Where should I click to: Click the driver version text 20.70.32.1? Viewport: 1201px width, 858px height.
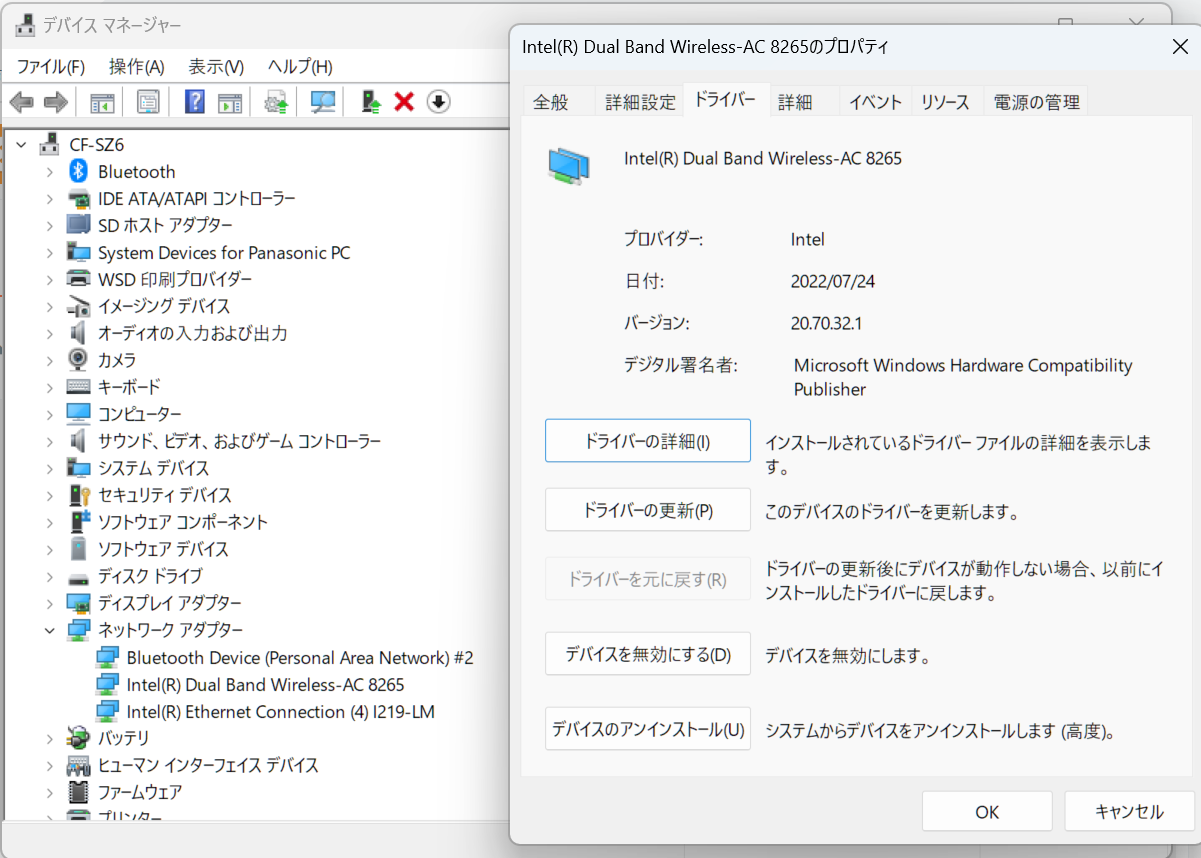tap(828, 323)
